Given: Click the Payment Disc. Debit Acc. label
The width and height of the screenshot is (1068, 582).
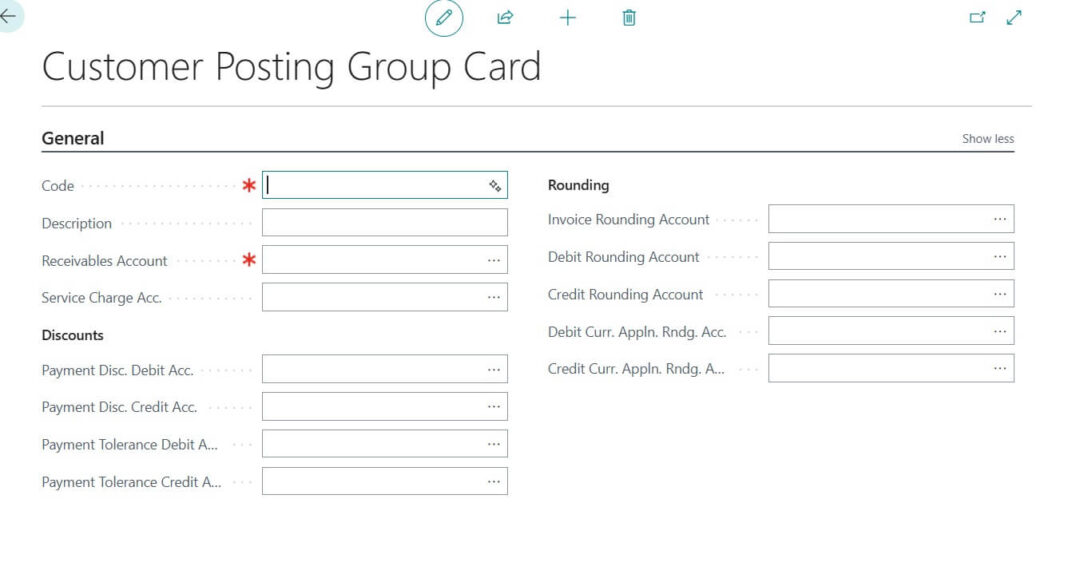Looking at the screenshot, I should point(117,370).
